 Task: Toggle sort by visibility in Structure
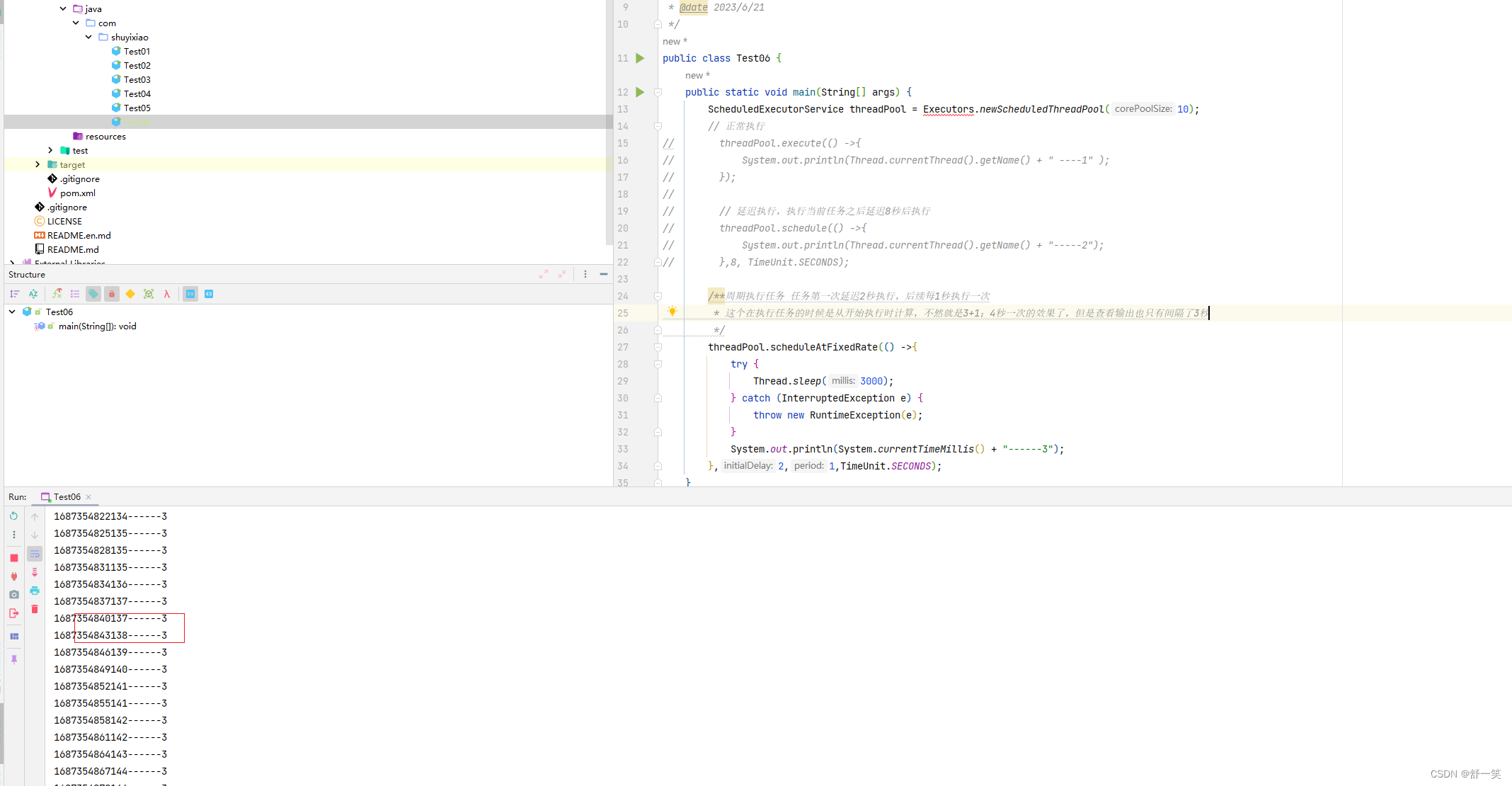(x=15, y=294)
